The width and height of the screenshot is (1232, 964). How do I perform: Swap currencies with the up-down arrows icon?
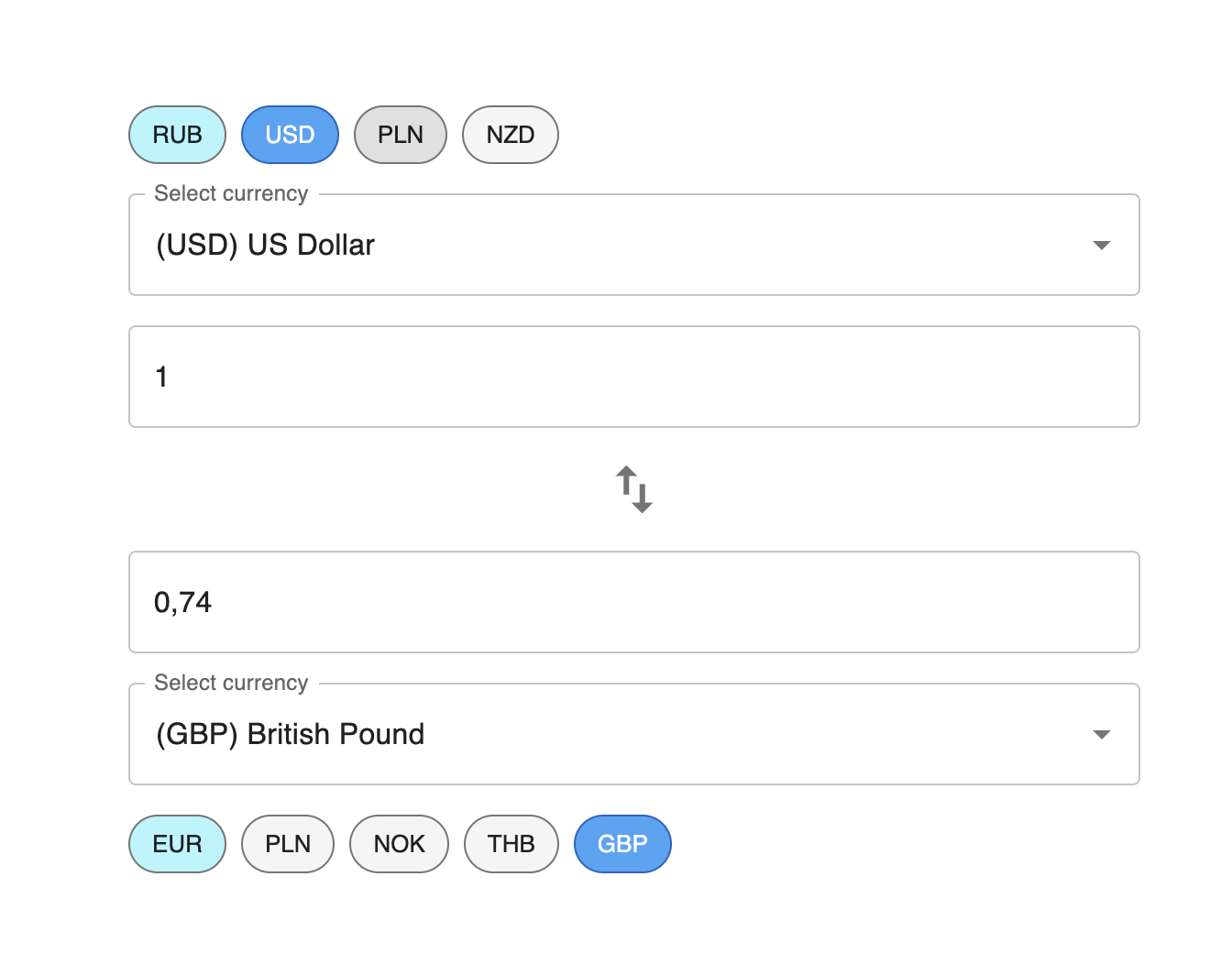click(633, 489)
